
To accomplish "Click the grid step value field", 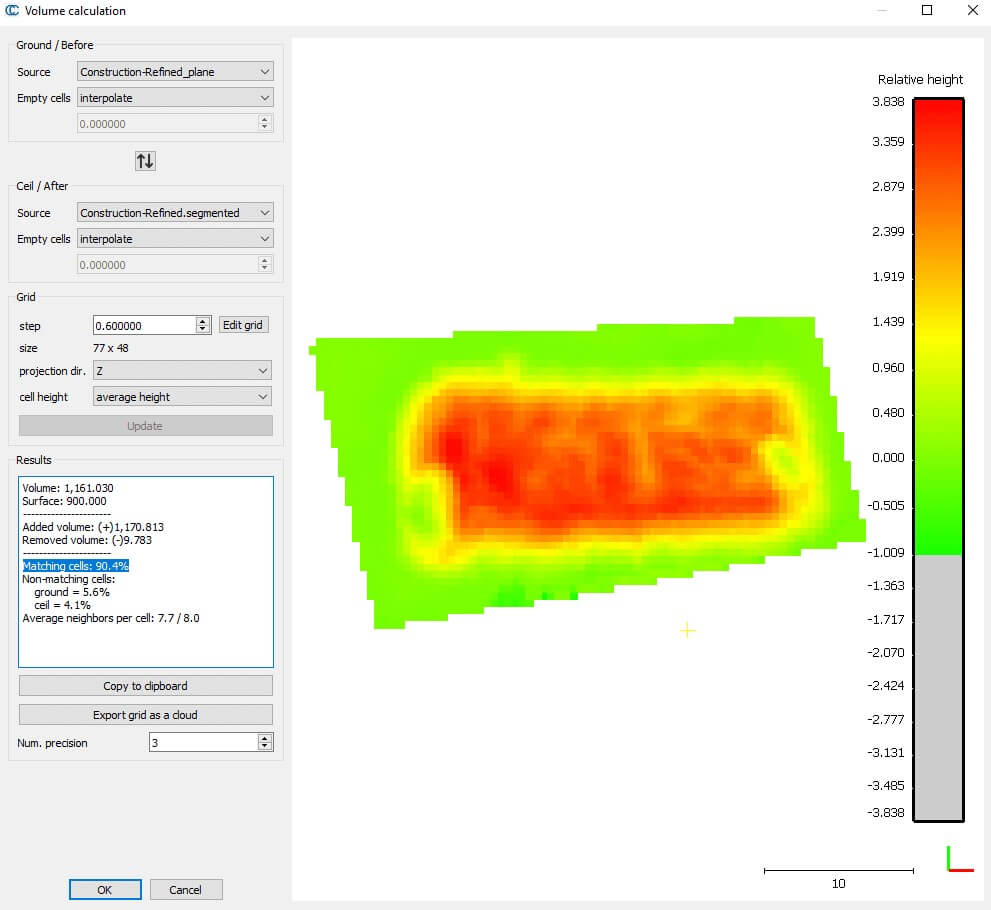I will (143, 325).
